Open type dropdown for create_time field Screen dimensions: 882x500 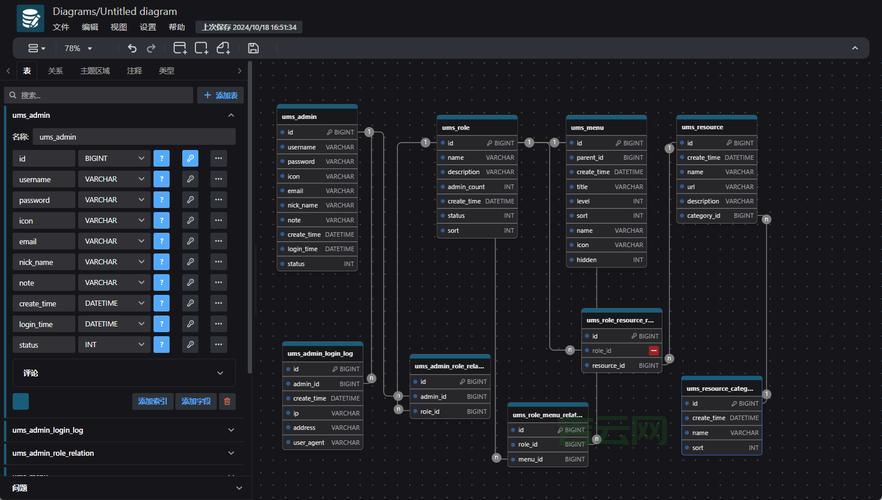(114, 303)
